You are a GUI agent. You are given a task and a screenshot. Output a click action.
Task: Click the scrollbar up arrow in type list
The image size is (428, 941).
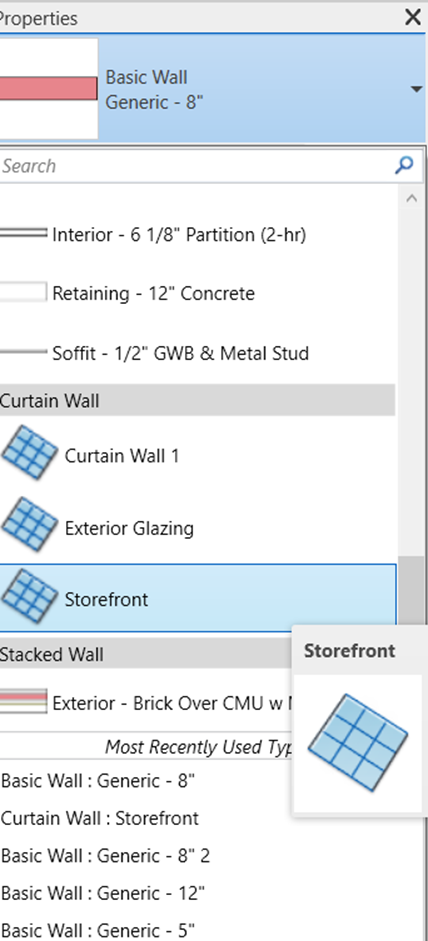pyautogui.click(x=411, y=199)
